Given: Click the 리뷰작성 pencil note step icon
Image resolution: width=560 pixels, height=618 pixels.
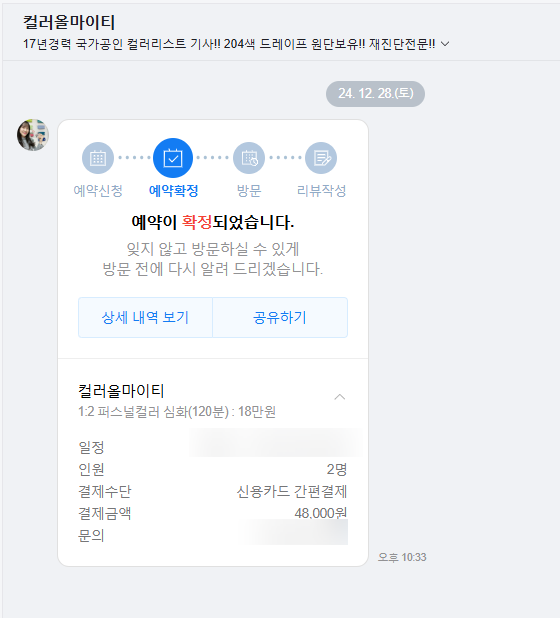Looking at the screenshot, I should 321,158.
